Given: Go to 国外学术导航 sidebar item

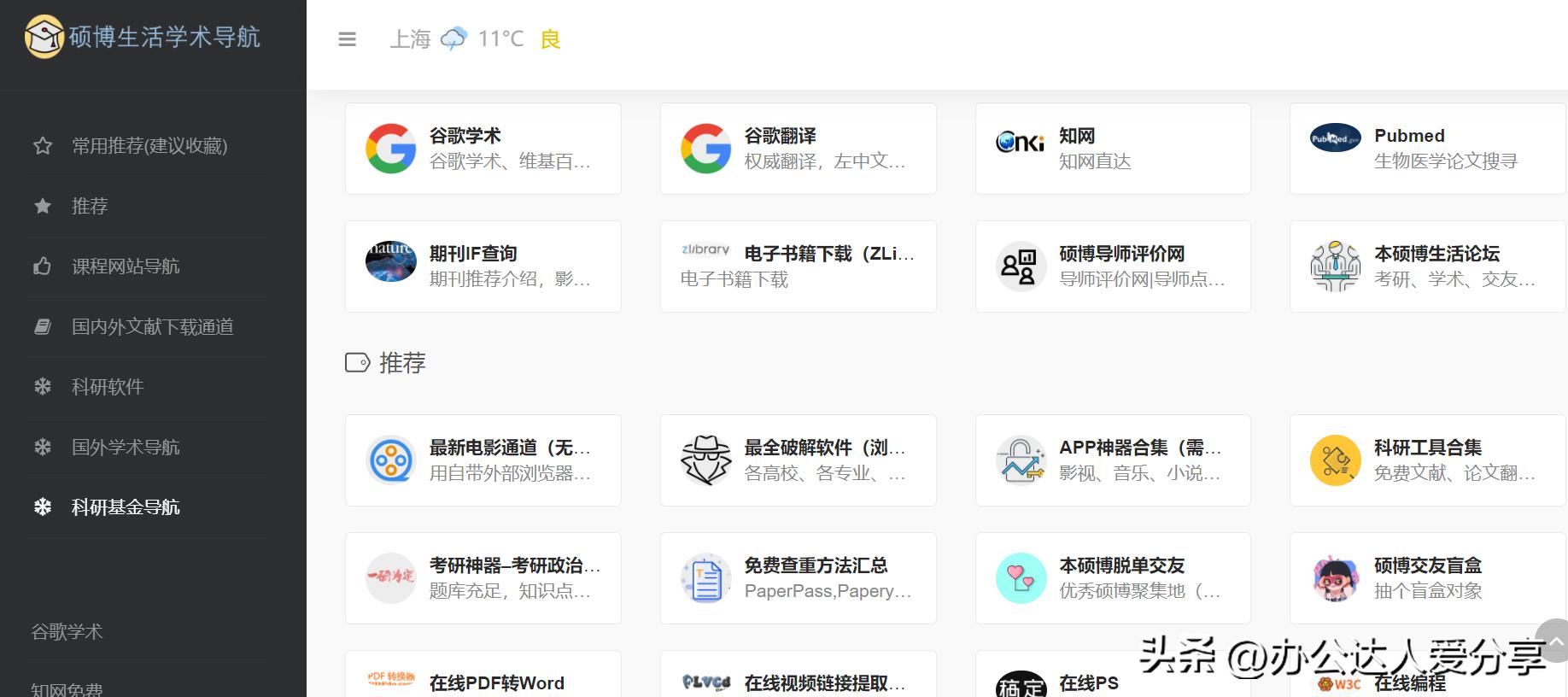Looking at the screenshot, I should [x=126, y=447].
